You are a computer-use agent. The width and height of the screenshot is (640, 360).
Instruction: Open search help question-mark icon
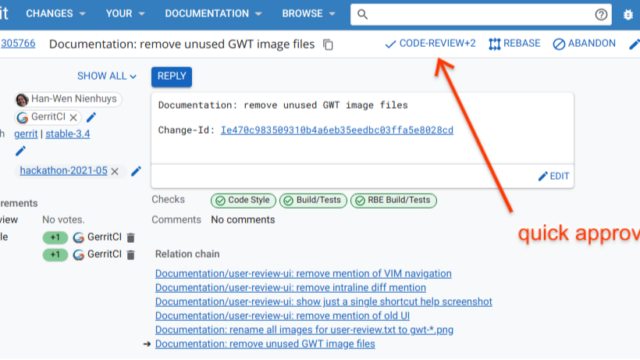(601, 15)
